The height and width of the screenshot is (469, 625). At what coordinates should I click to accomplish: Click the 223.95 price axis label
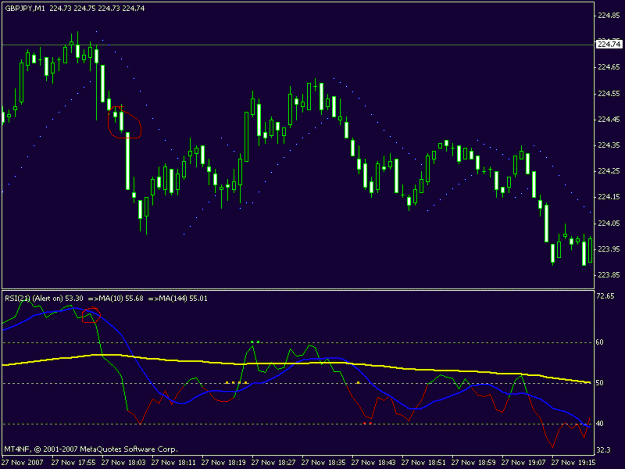coord(609,249)
